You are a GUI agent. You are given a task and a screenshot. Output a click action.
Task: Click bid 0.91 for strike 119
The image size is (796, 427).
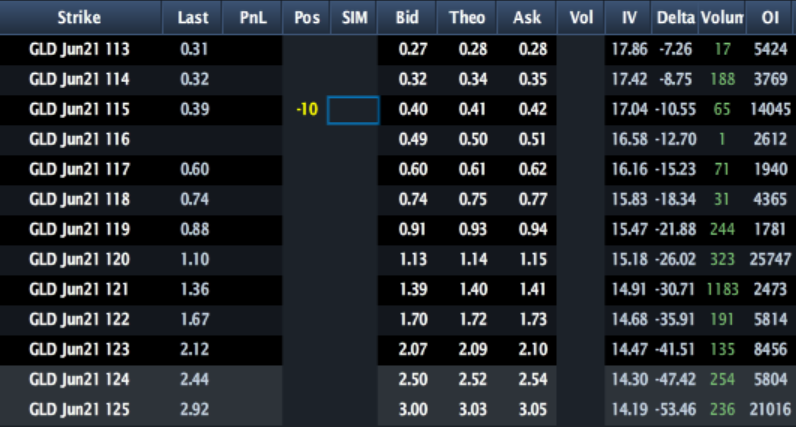(x=412, y=229)
